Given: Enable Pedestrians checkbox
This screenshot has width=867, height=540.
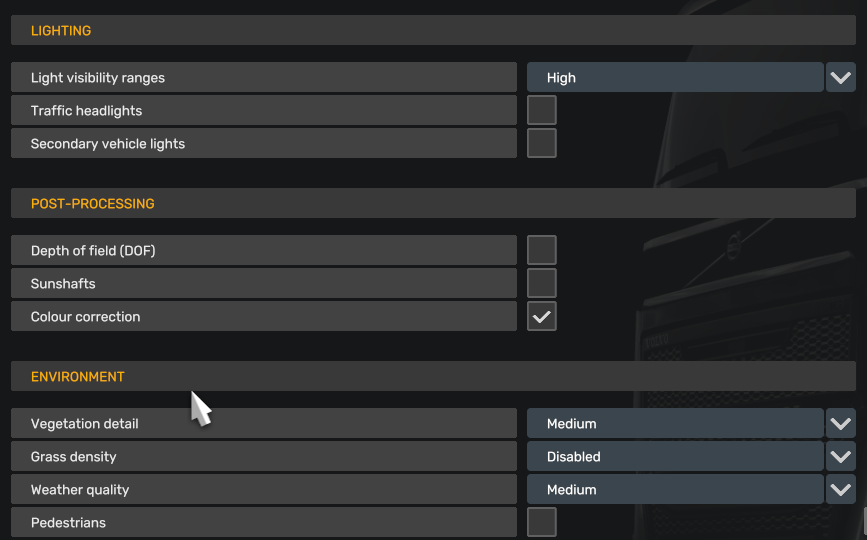Looking at the screenshot, I should [542, 522].
